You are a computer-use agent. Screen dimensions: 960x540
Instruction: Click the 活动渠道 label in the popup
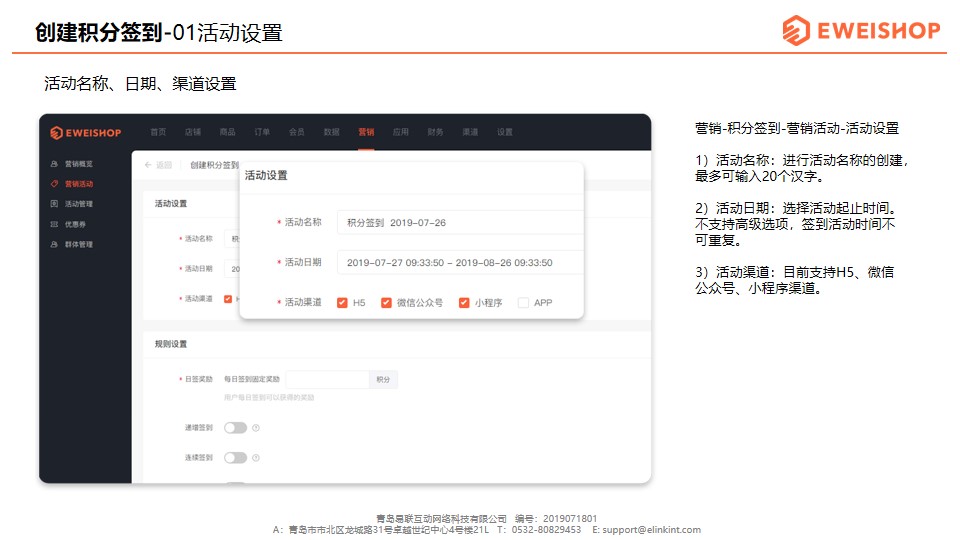[x=303, y=302]
